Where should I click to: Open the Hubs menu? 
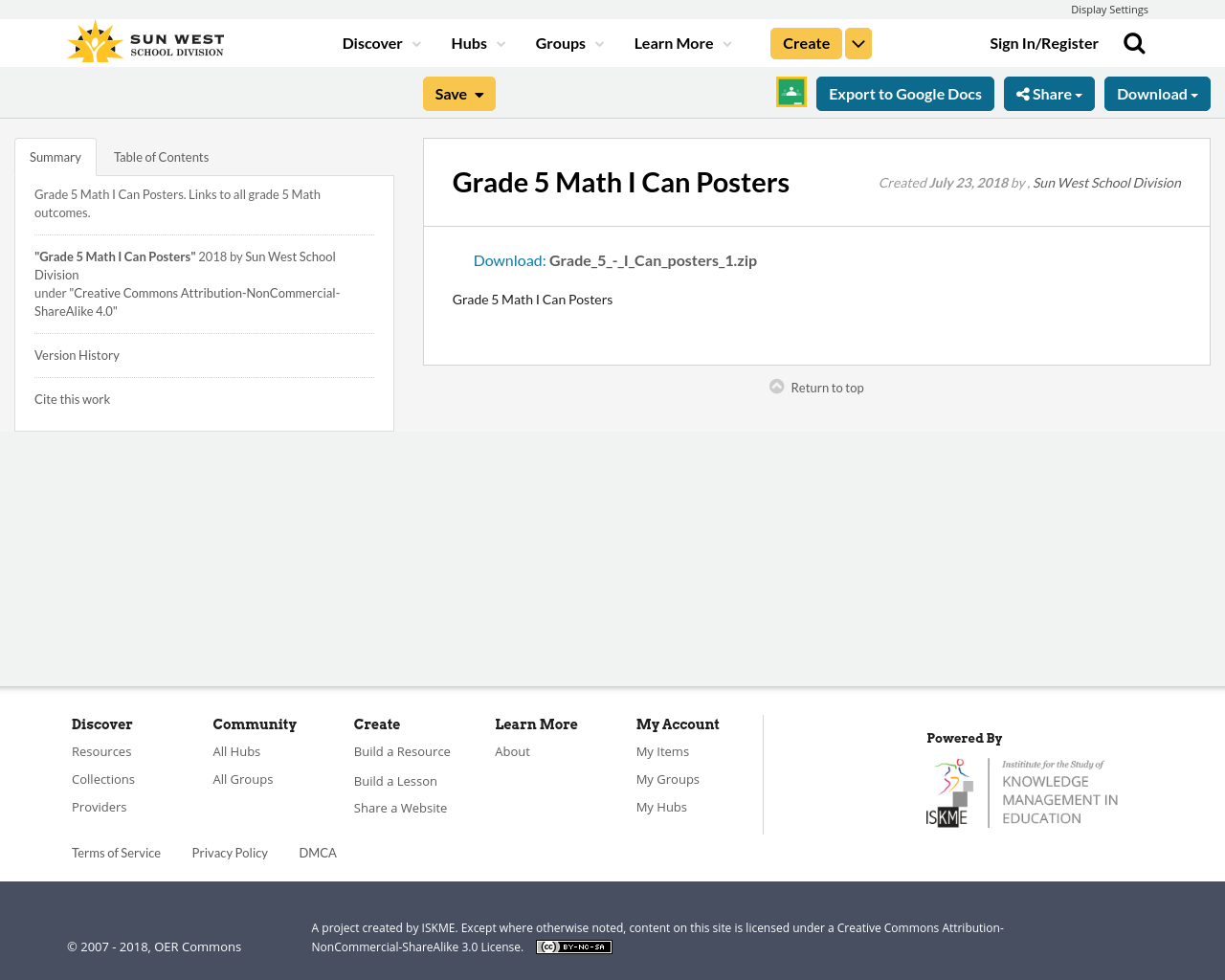pos(477,42)
